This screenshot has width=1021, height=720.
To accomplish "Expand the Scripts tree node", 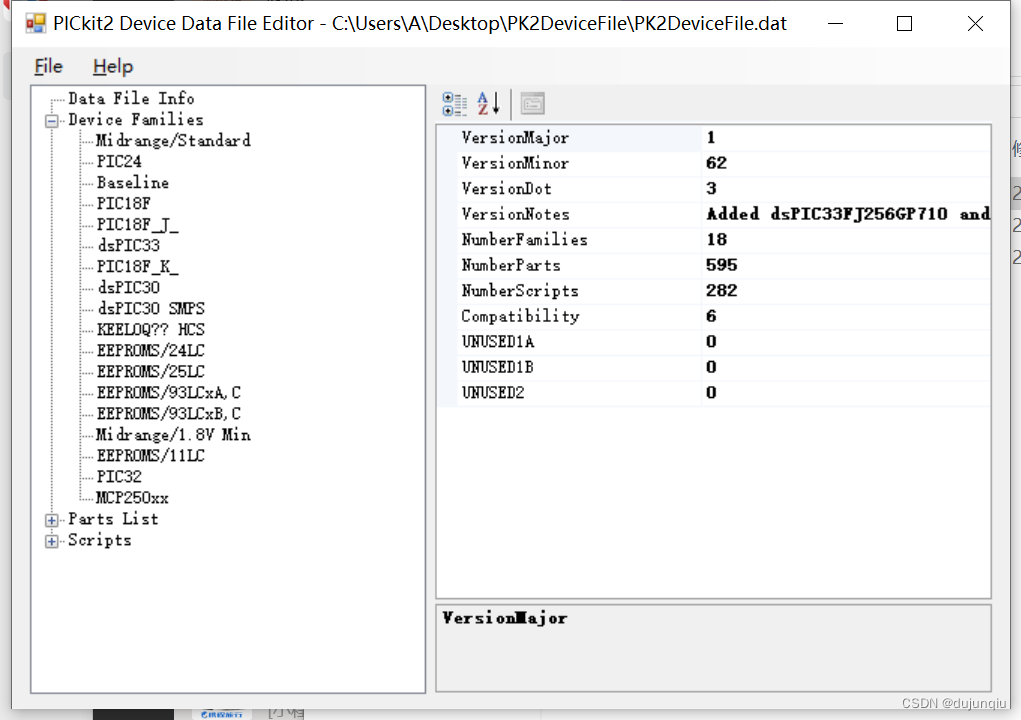I will click(x=51, y=541).
